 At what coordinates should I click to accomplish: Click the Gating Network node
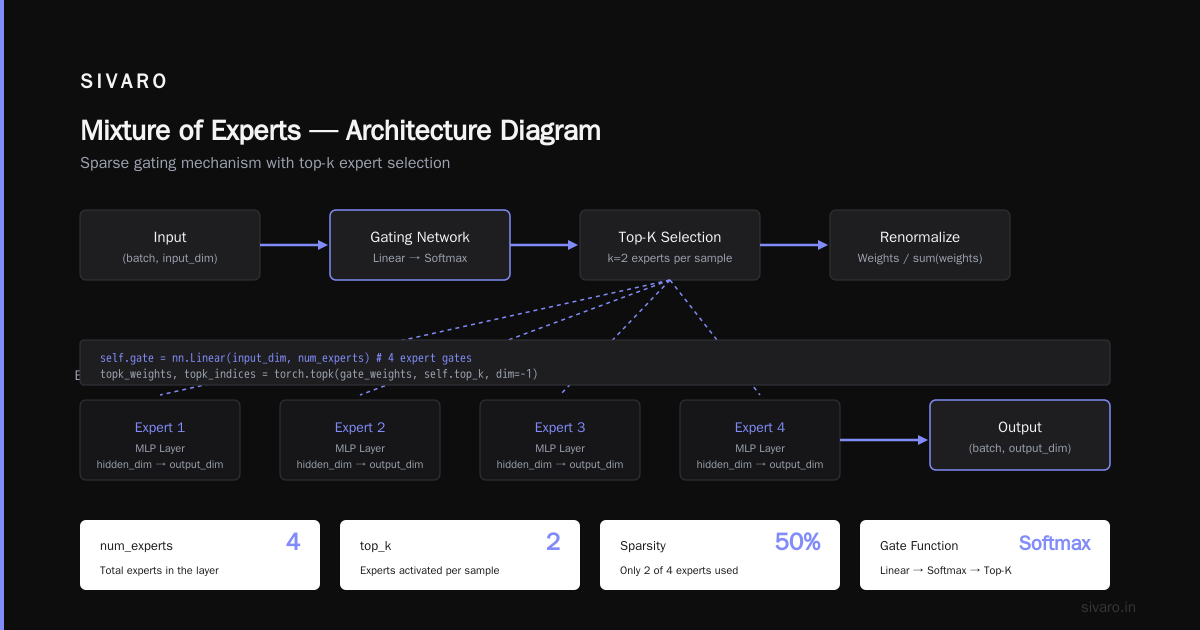(420, 245)
